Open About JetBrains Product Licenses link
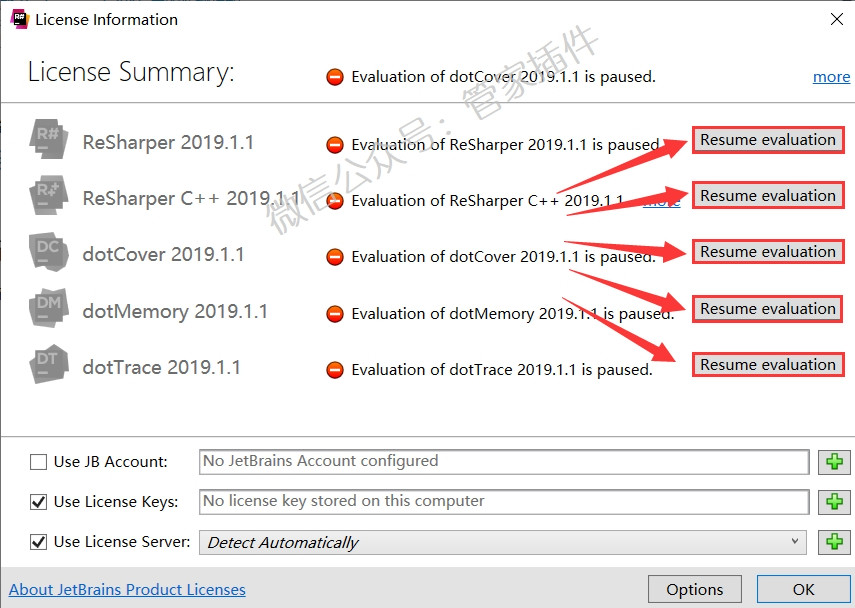The height and width of the screenshot is (608, 855). pos(127,589)
